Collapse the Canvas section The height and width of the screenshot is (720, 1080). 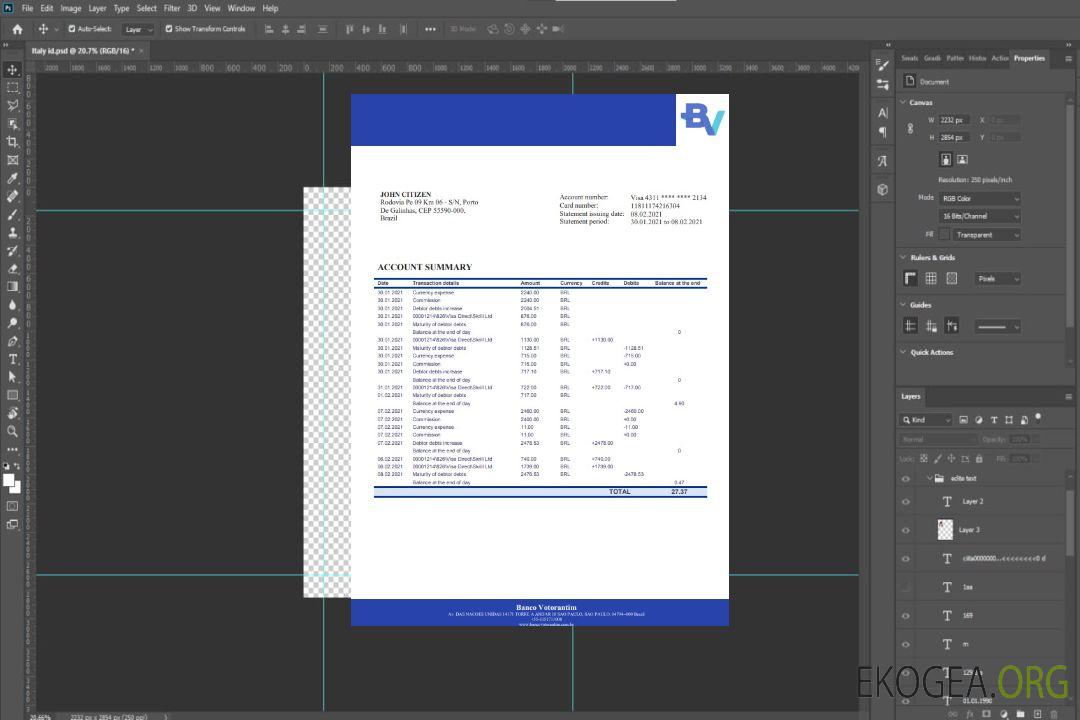[903, 102]
